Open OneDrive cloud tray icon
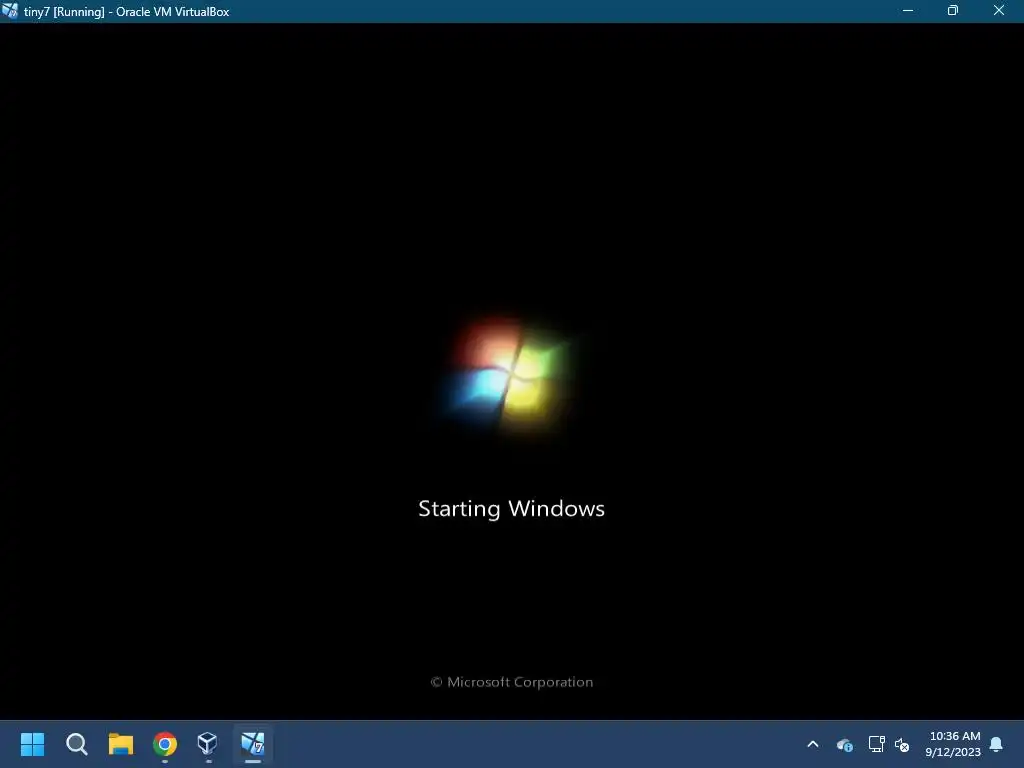1024x768 pixels. click(x=844, y=744)
